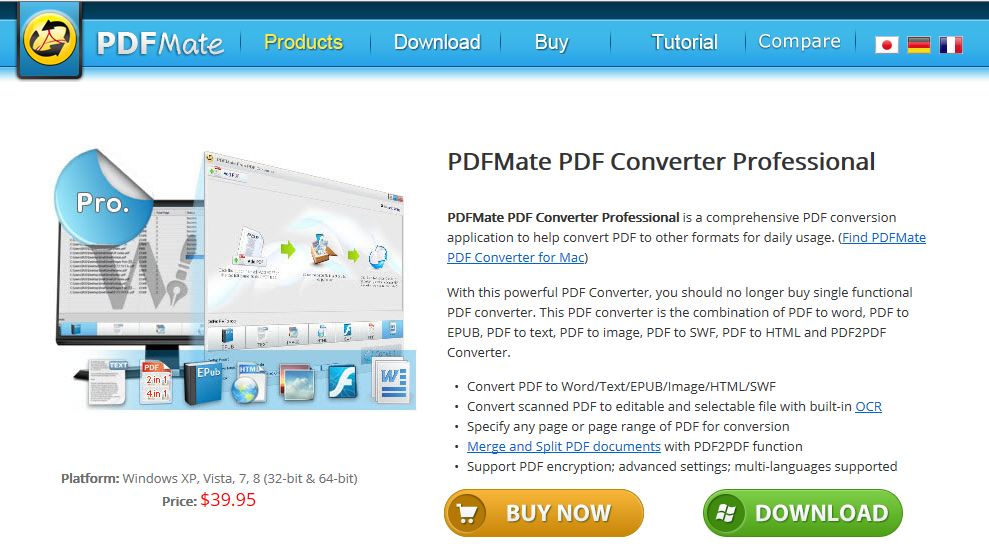The width and height of the screenshot is (989, 552).
Task: Switch site language with the Japanese flag
Action: tap(886, 45)
